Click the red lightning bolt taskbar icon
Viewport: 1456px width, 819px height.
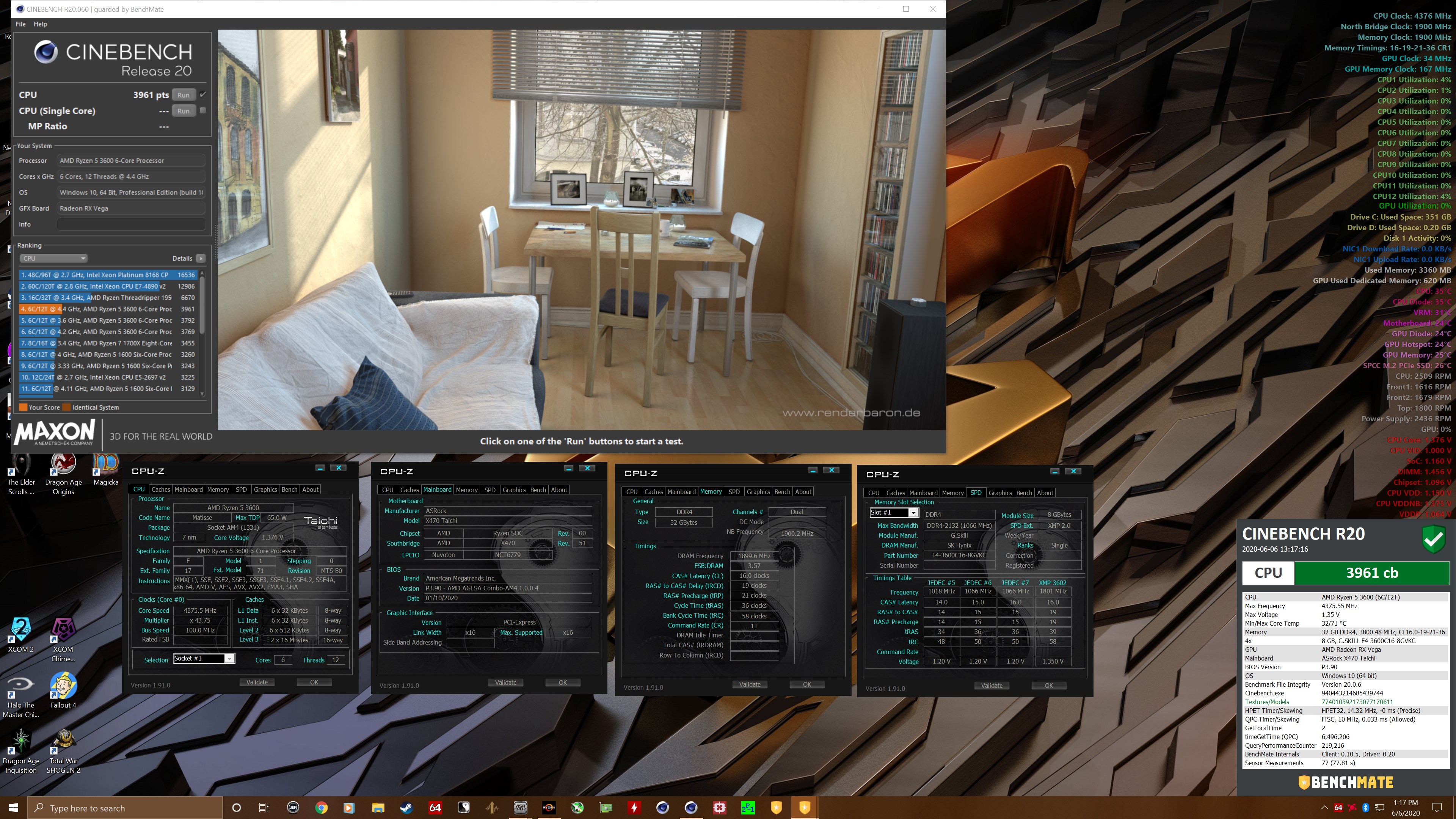pyautogui.click(x=634, y=808)
